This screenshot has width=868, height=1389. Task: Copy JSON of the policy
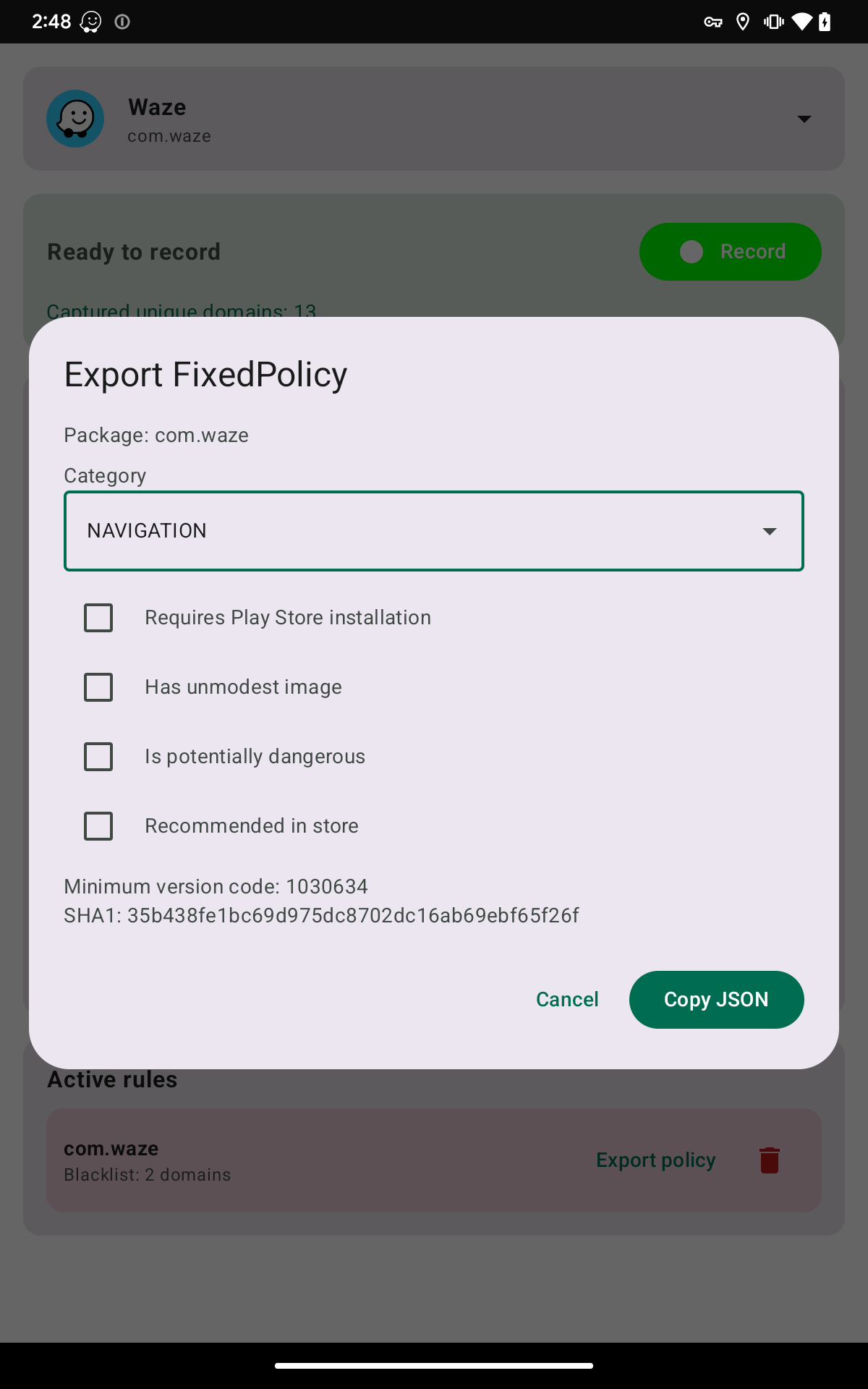tap(716, 1000)
